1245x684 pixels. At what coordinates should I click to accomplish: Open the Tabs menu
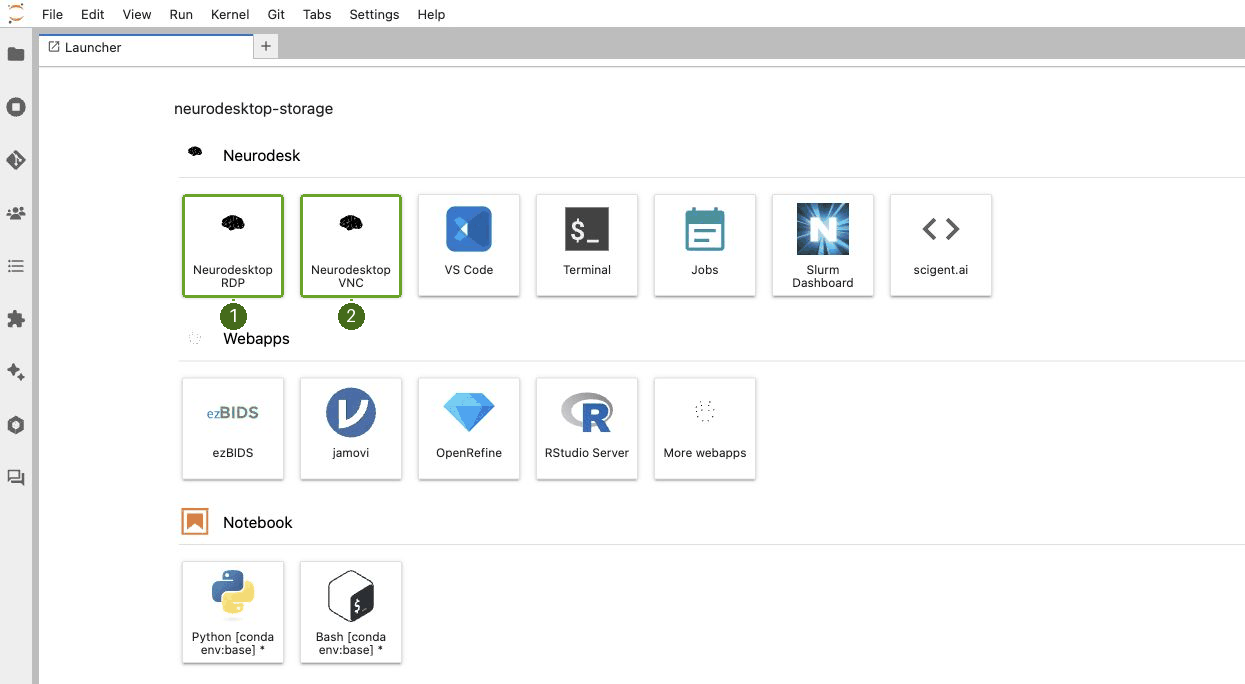click(x=317, y=14)
